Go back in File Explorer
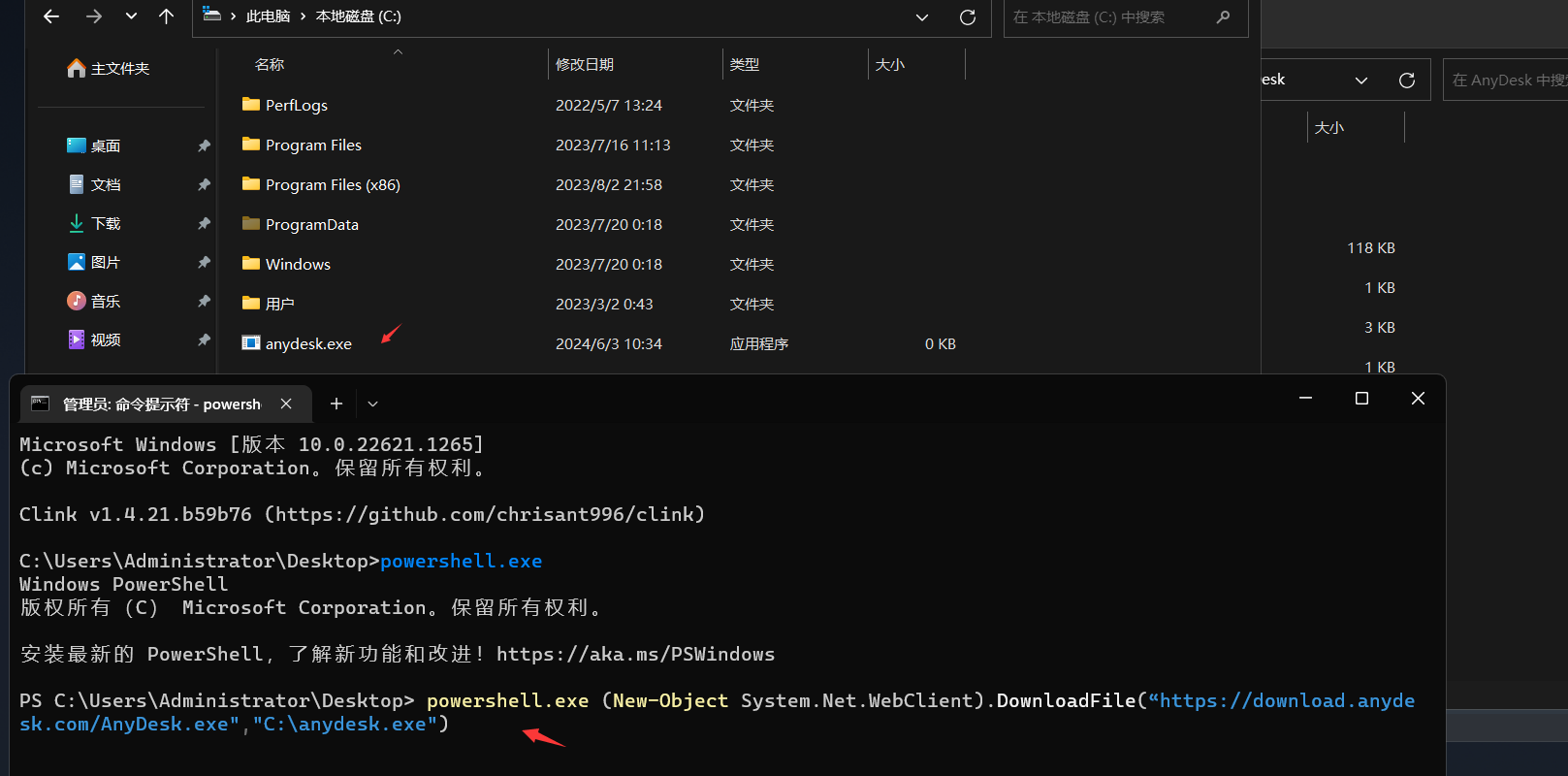The width and height of the screenshot is (1568, 776). [51, 16]
